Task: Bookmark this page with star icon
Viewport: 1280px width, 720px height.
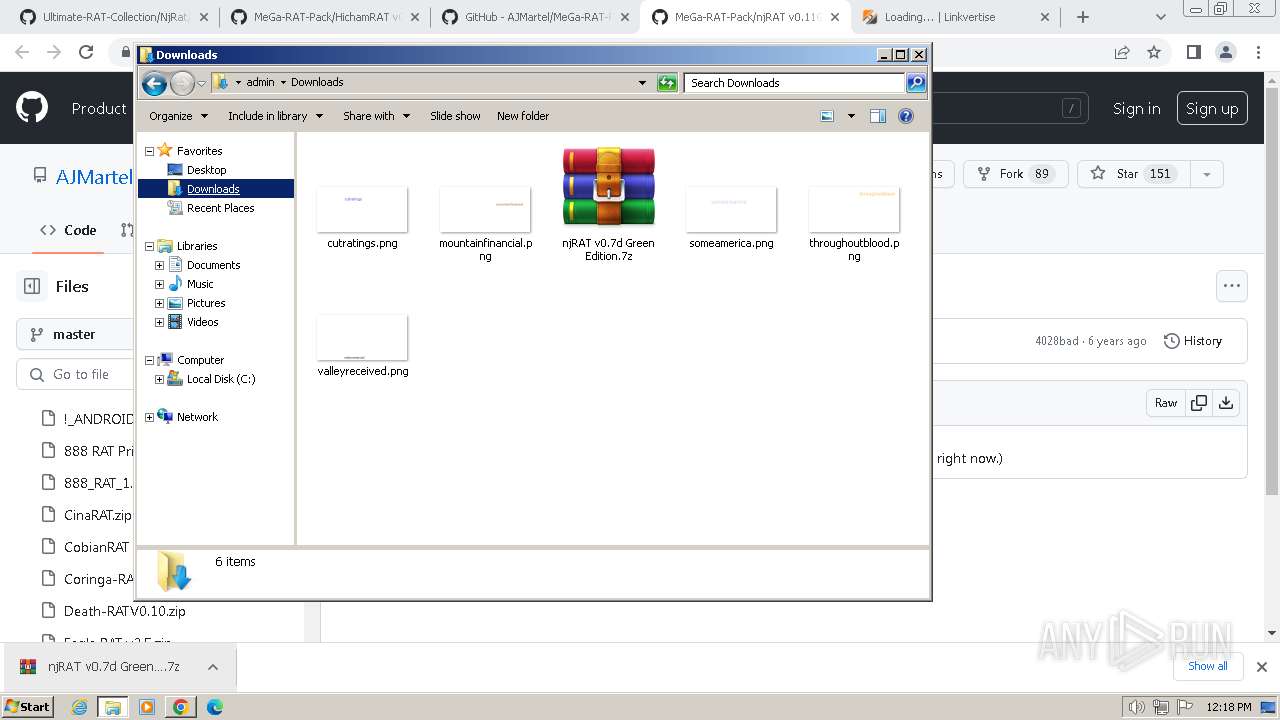Action: coord(1154,52)
